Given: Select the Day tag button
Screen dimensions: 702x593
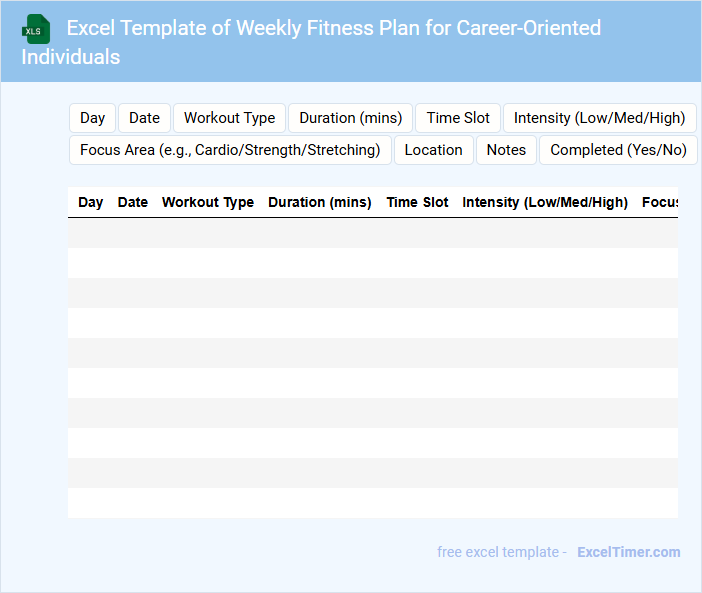Looking at the screenshot, I should (93, 118).
